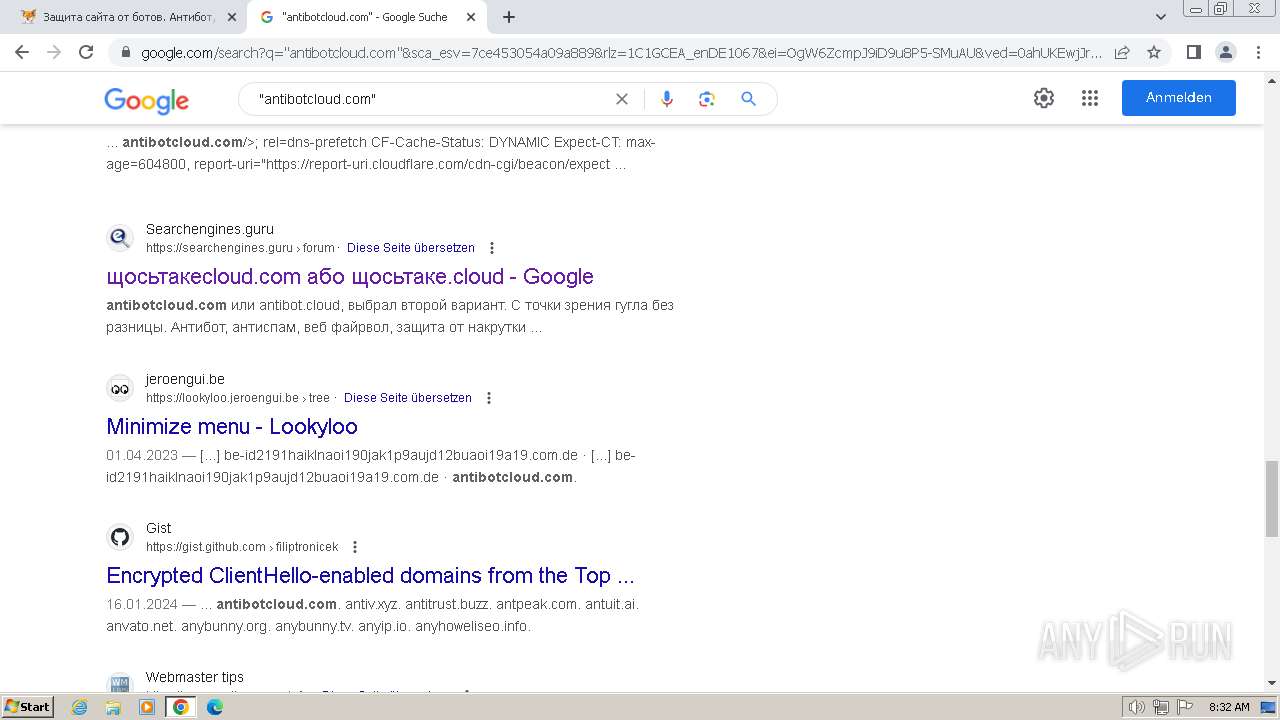Click the address bar URL
The width and height of the screenshot is (1280, 720).
(620, 52)
